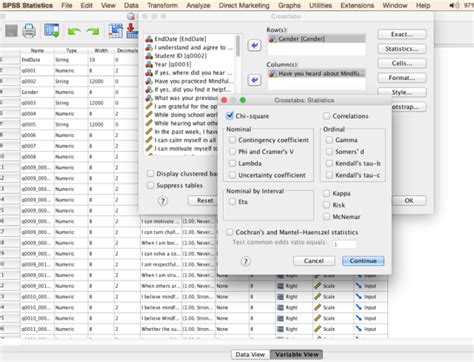Click the Print toolbar icon
Image resolution: width=474 pixels, height=362 pixels.
tap(29, 31)
